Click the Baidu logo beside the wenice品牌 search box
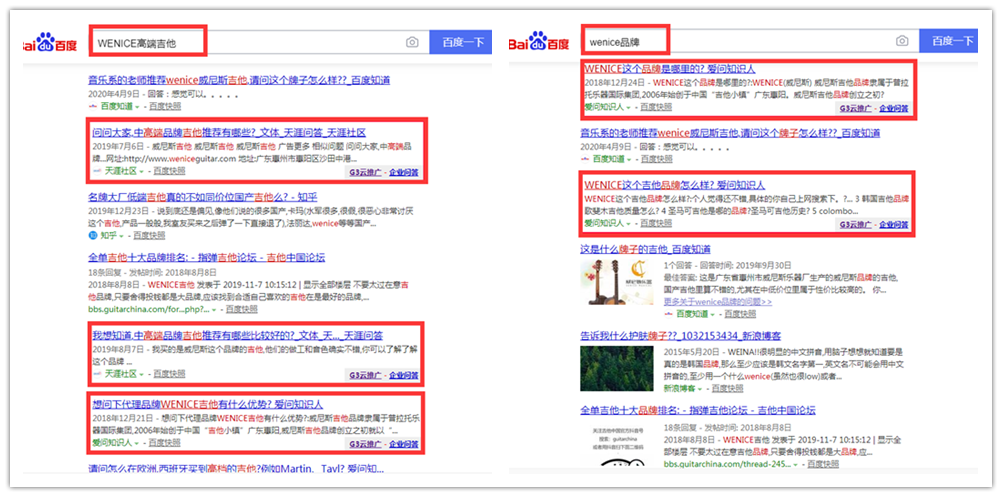Viewport: 1002px width, 497px height. coord(539,42)
